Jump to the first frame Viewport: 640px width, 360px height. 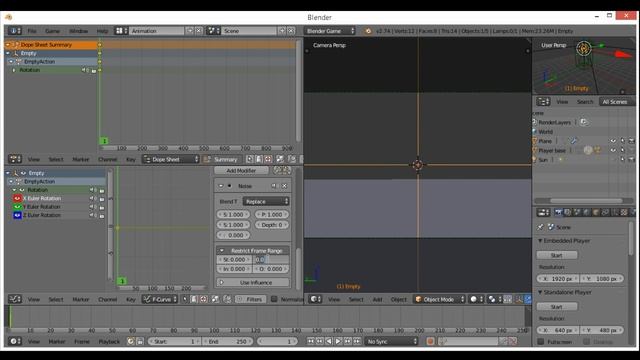click(311, 341)
